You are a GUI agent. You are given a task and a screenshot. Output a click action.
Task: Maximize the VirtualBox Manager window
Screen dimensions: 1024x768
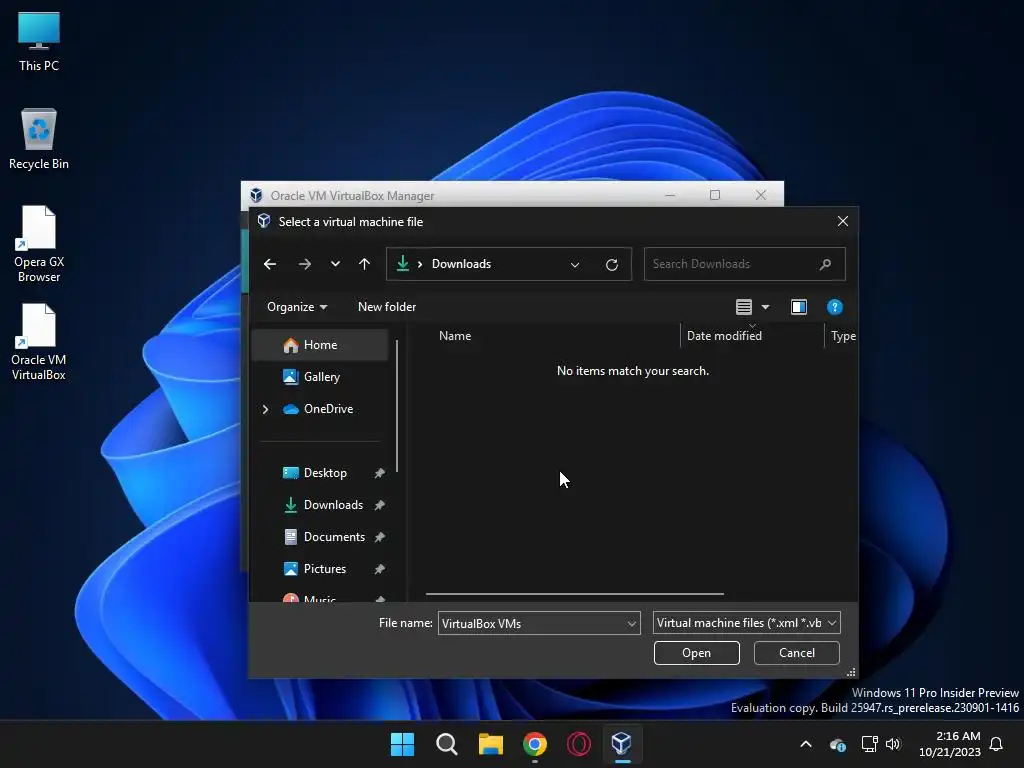[715, 195]
